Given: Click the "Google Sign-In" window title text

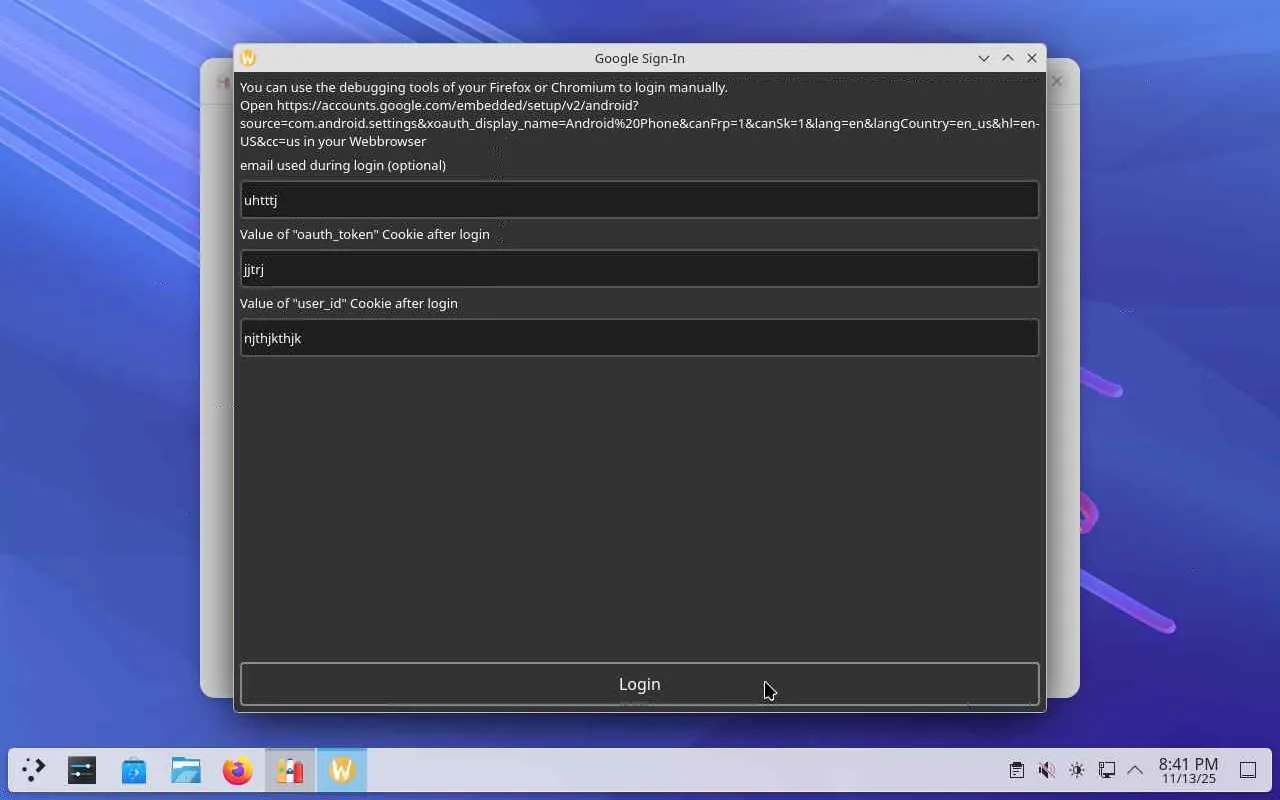Looking at the screenshot, I should 640,58.
